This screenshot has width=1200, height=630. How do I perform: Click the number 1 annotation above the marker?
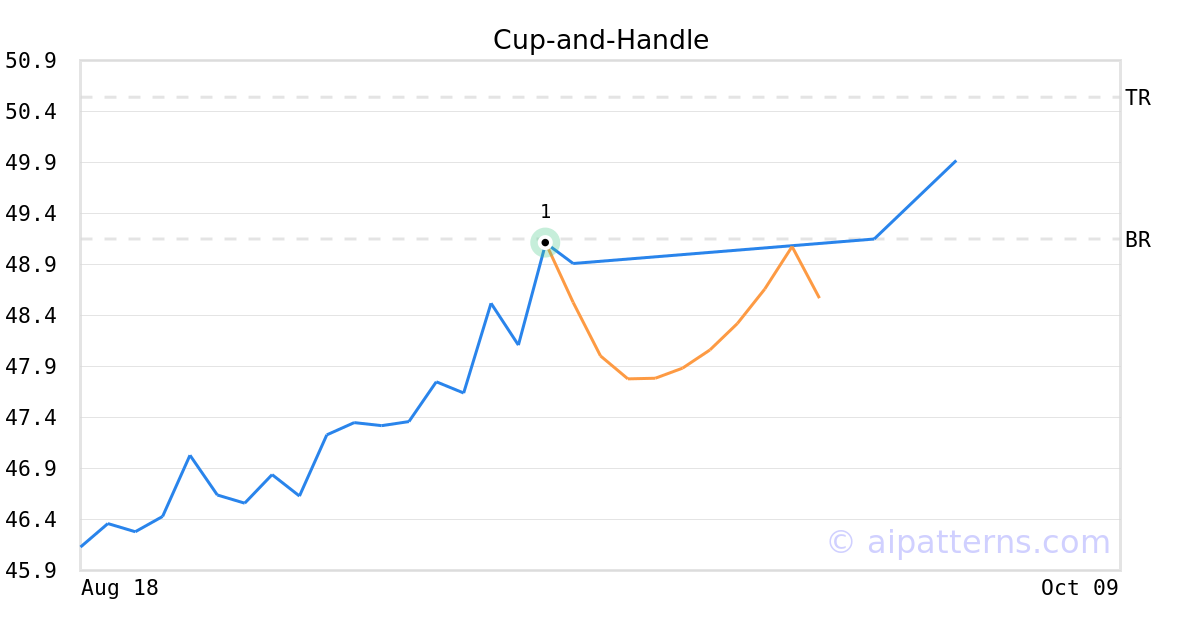tap(545, 212)
